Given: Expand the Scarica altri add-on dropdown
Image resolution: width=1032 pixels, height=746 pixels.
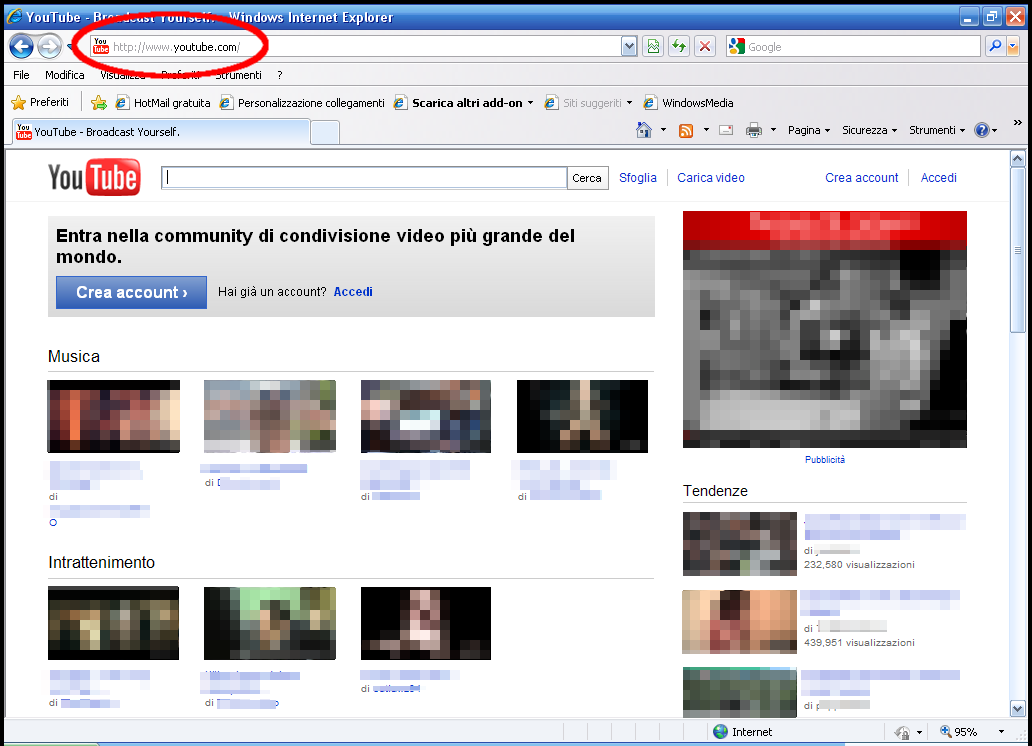Looking at the screenshot, I should tap(530, 103).
